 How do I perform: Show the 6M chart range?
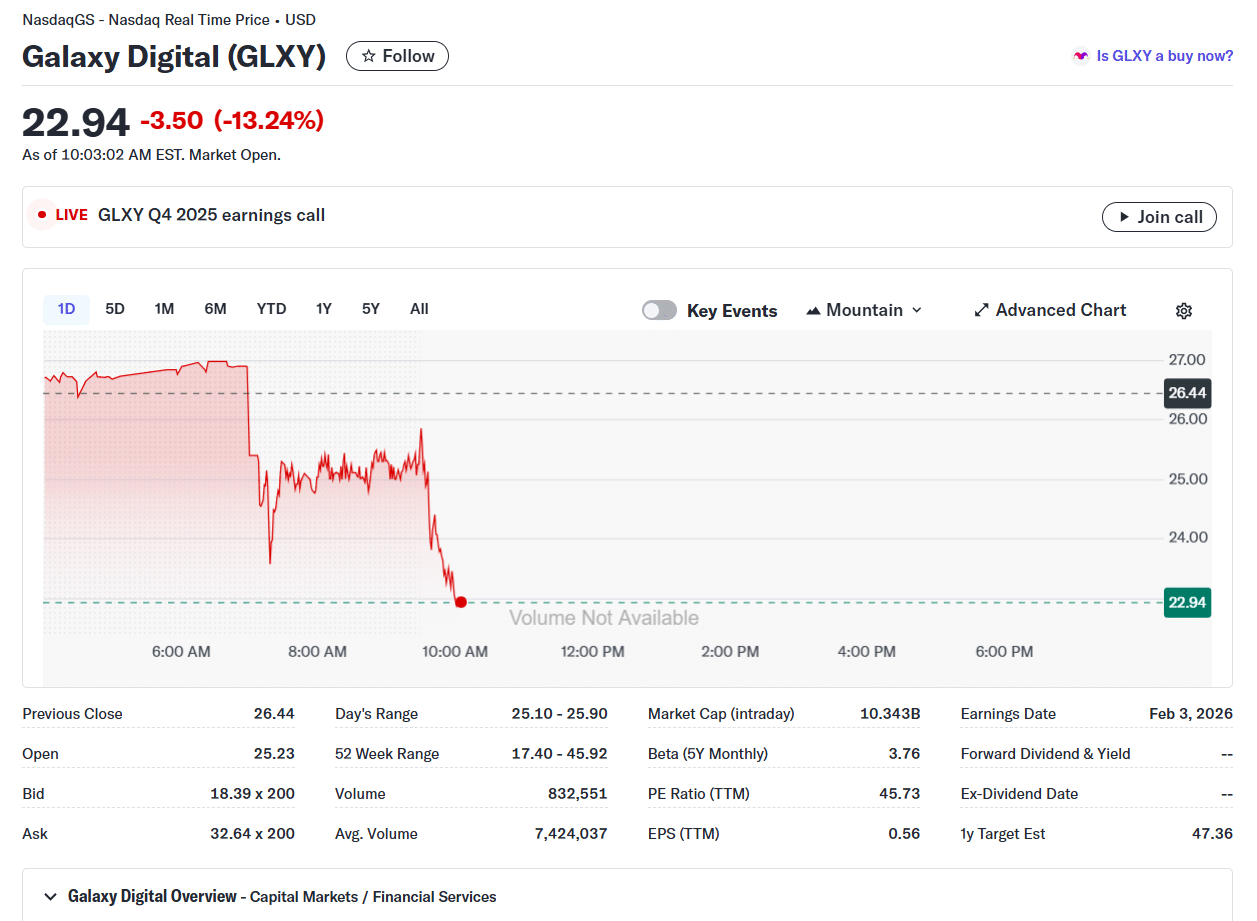click(215, 309)
